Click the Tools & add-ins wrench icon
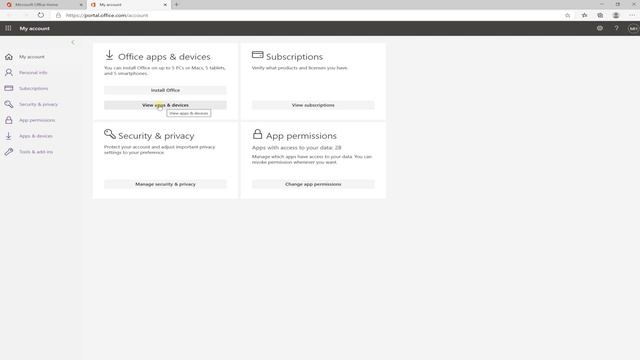The image size is (640, 360). (9, 152)
